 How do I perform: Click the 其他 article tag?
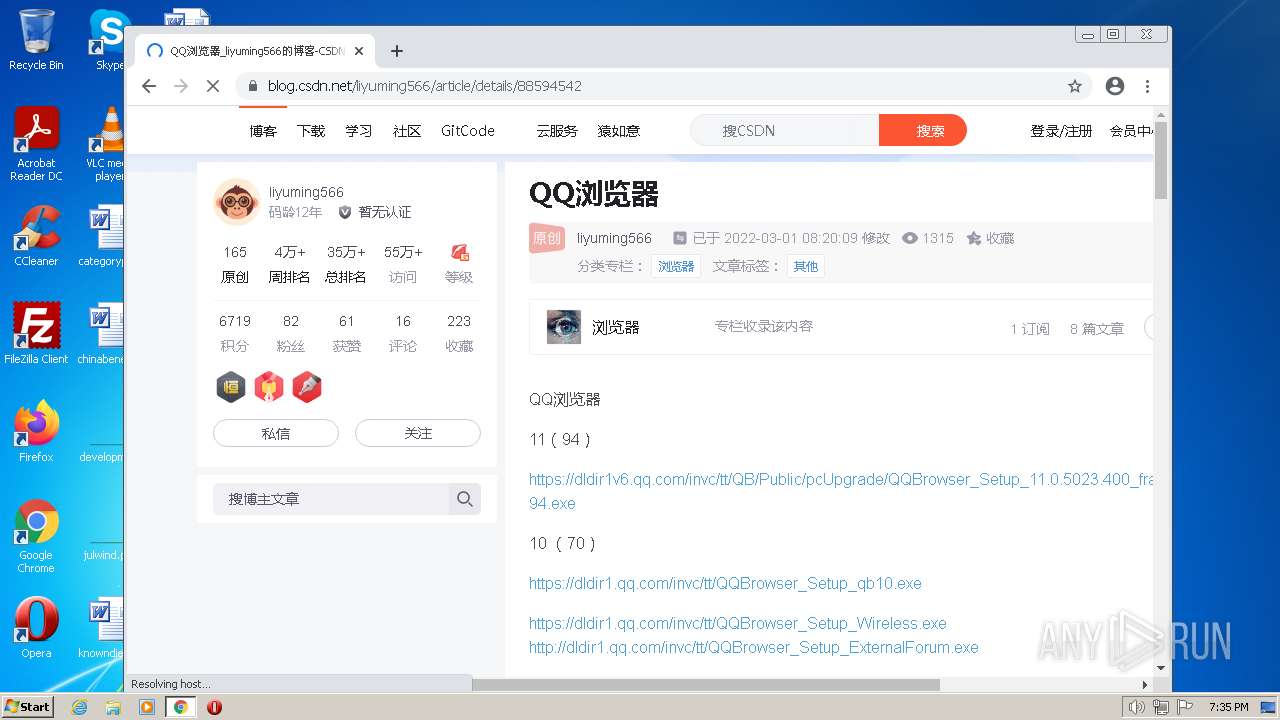pos(805,266)
